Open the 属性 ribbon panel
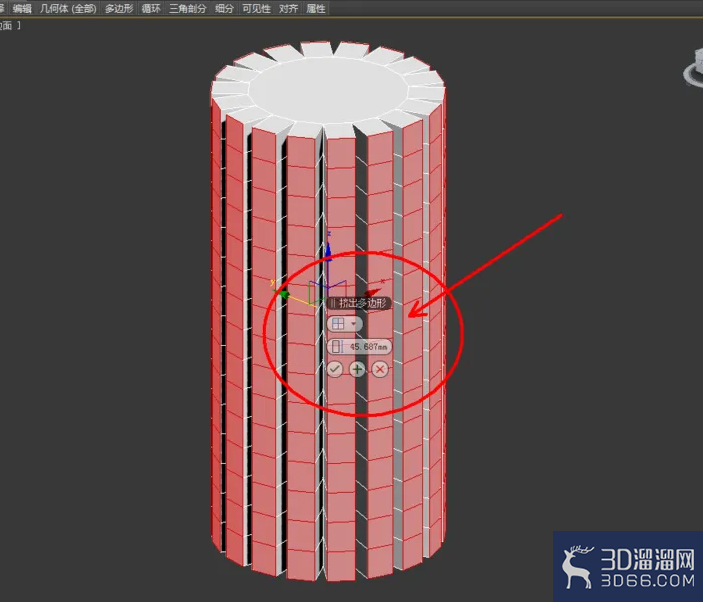 pos(316,9)
